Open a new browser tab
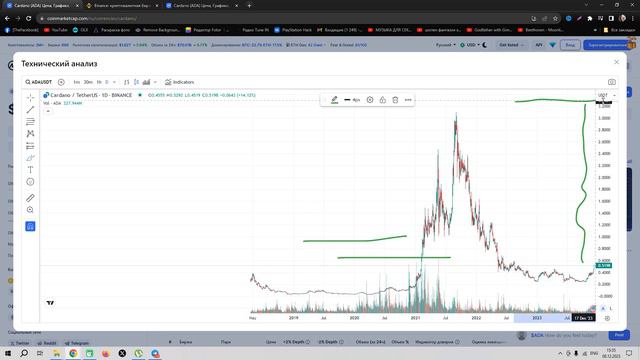The height and width of the screenshot is (360, 640). tap(249, 6)
